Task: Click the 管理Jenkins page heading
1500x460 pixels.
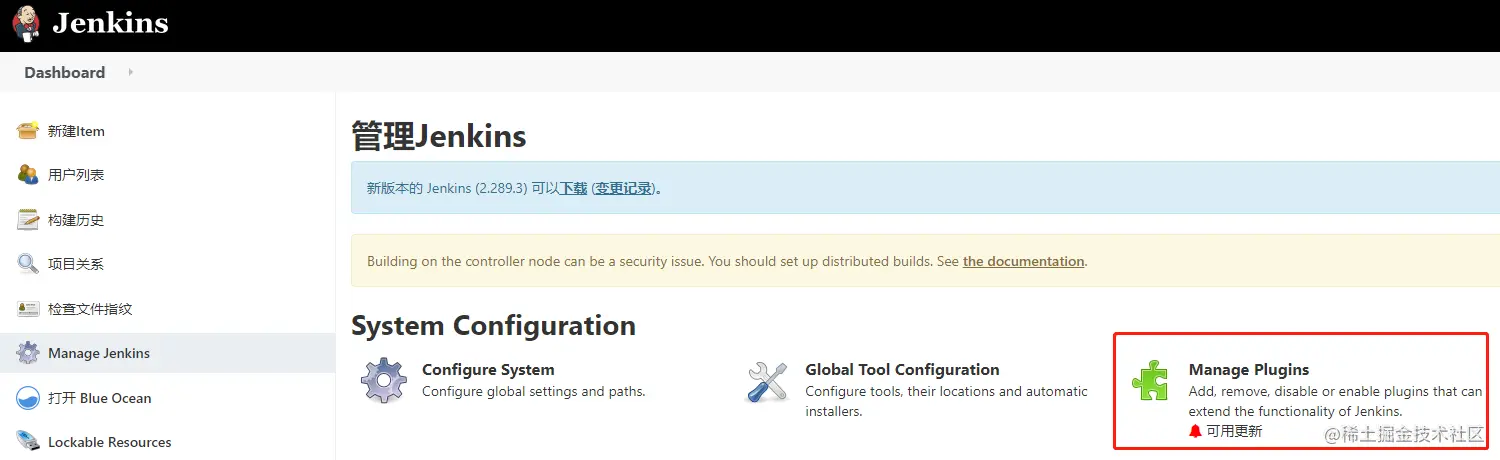Action: click(x=439, y=136)
